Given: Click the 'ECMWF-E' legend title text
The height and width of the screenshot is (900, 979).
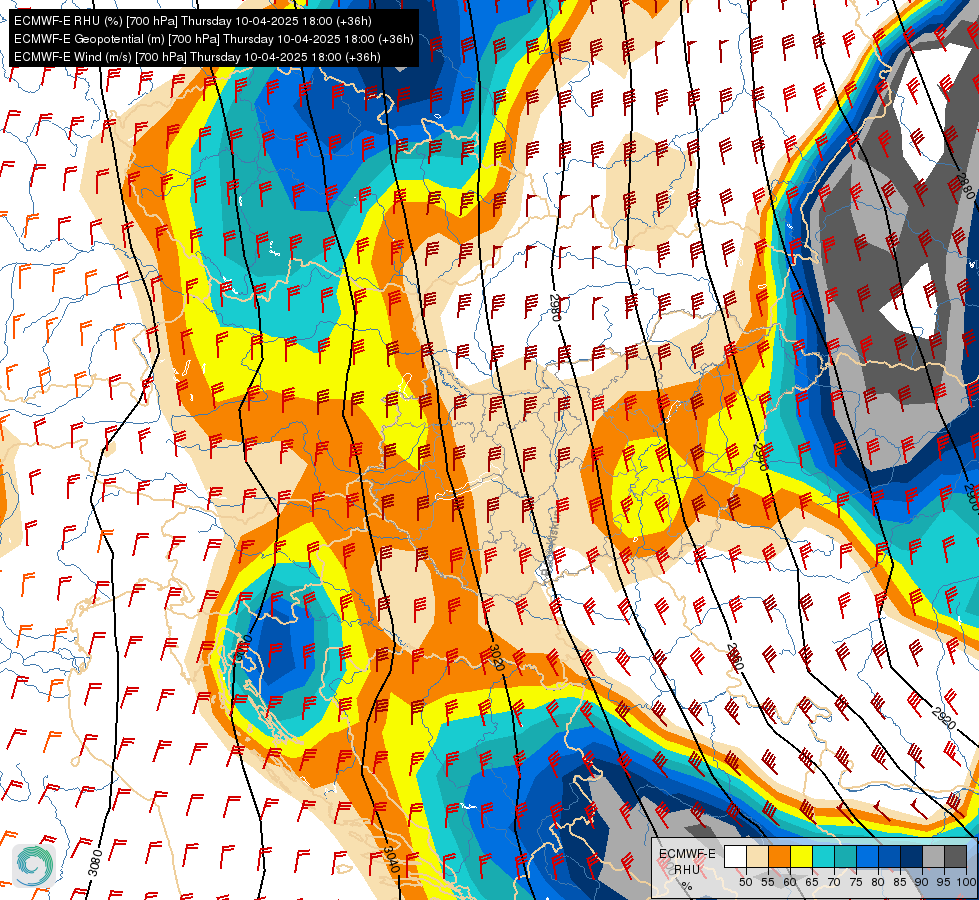Looking at the screenshot, I should (x=687, y=854).
